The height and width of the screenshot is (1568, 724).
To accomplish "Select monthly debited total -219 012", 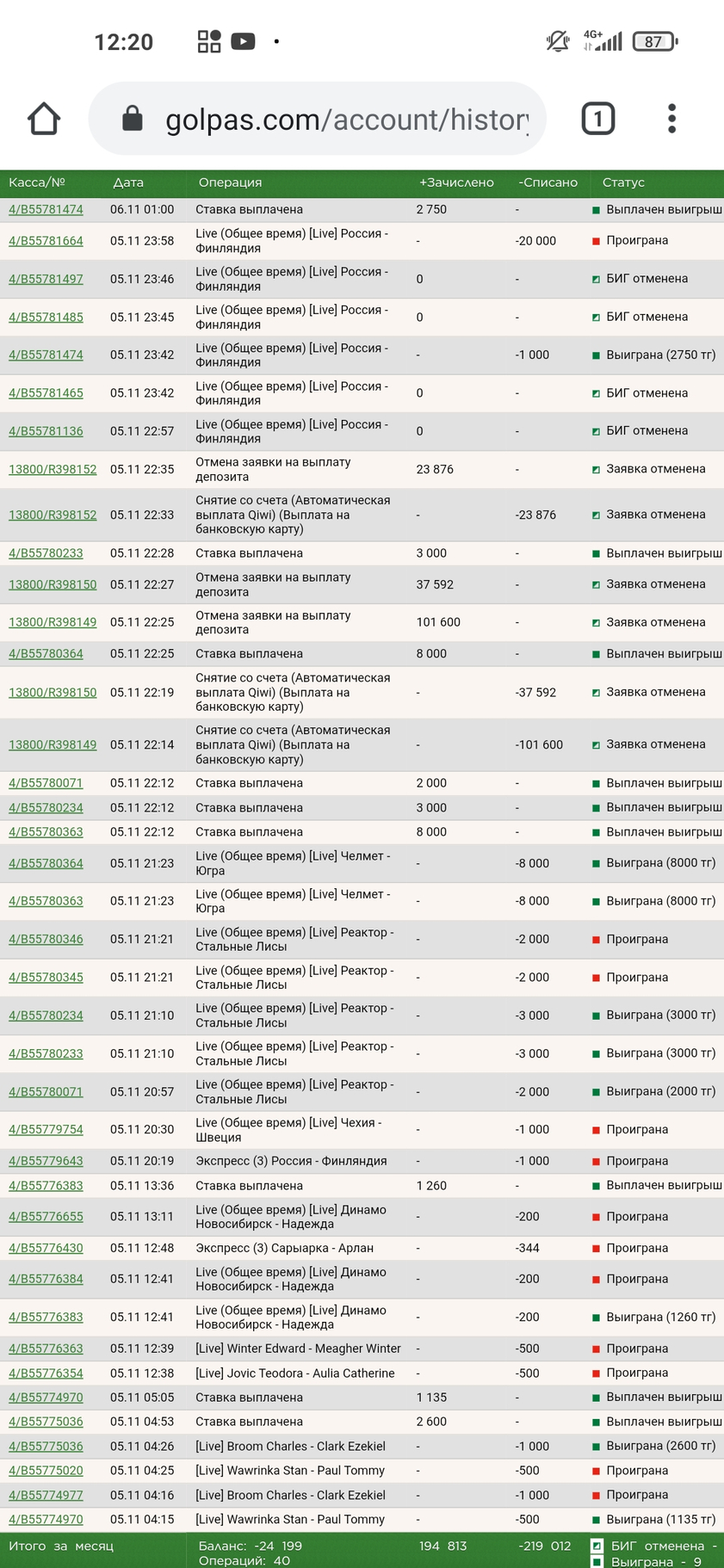I will tap(545, 1546).
